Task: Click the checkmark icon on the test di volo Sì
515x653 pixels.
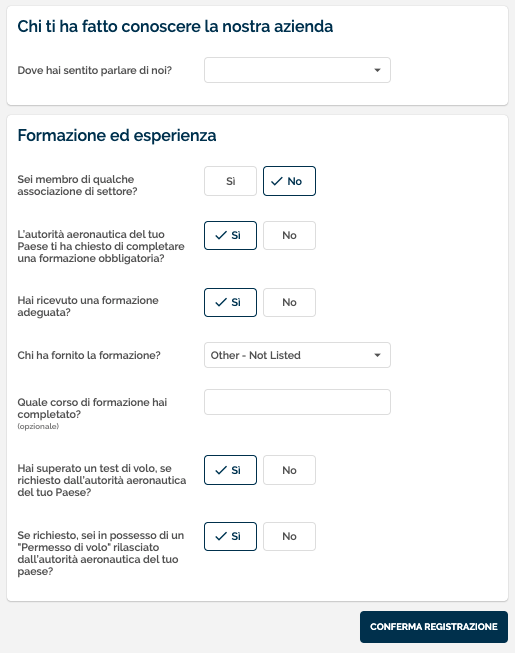Action: tap(221, 470)
